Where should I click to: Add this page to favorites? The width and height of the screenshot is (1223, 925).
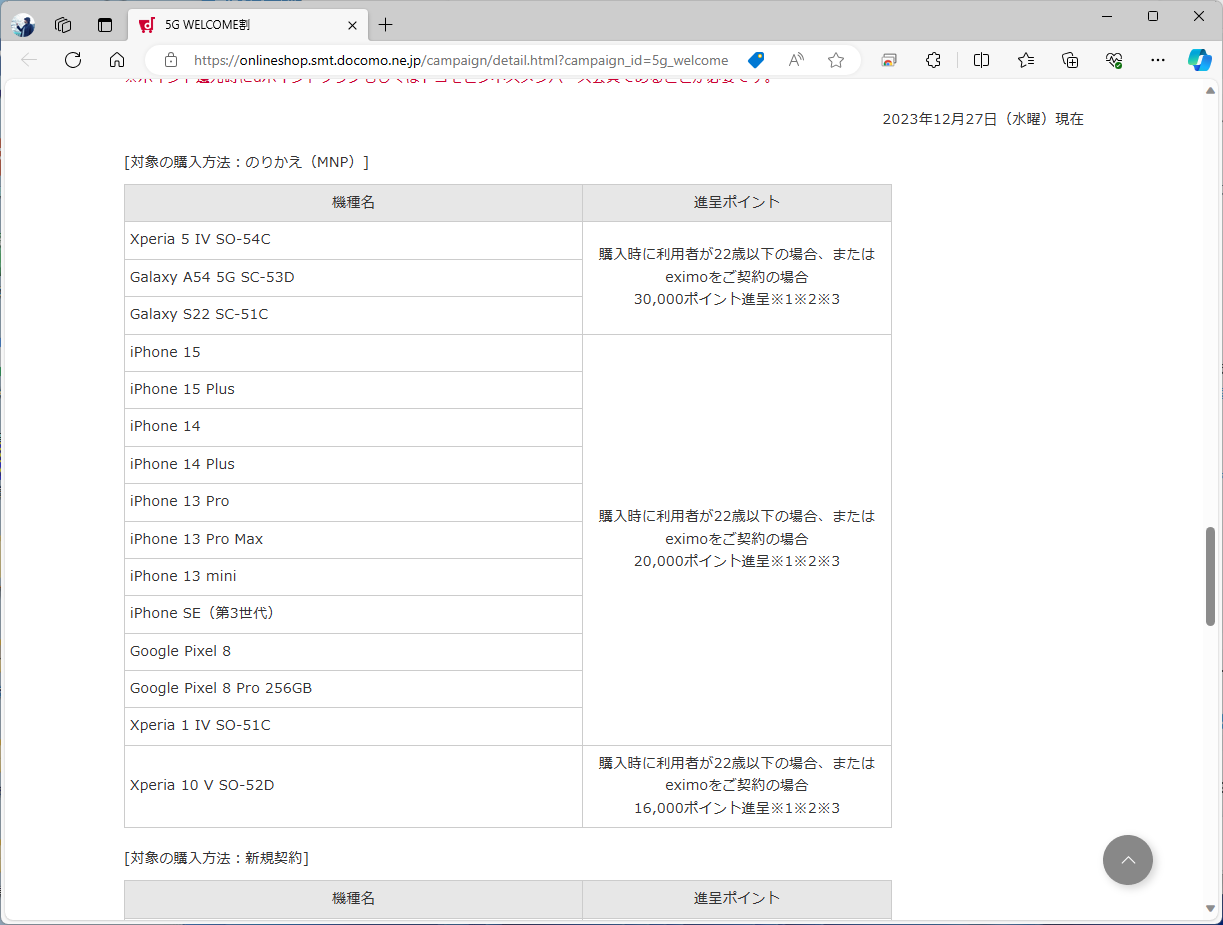835,60
